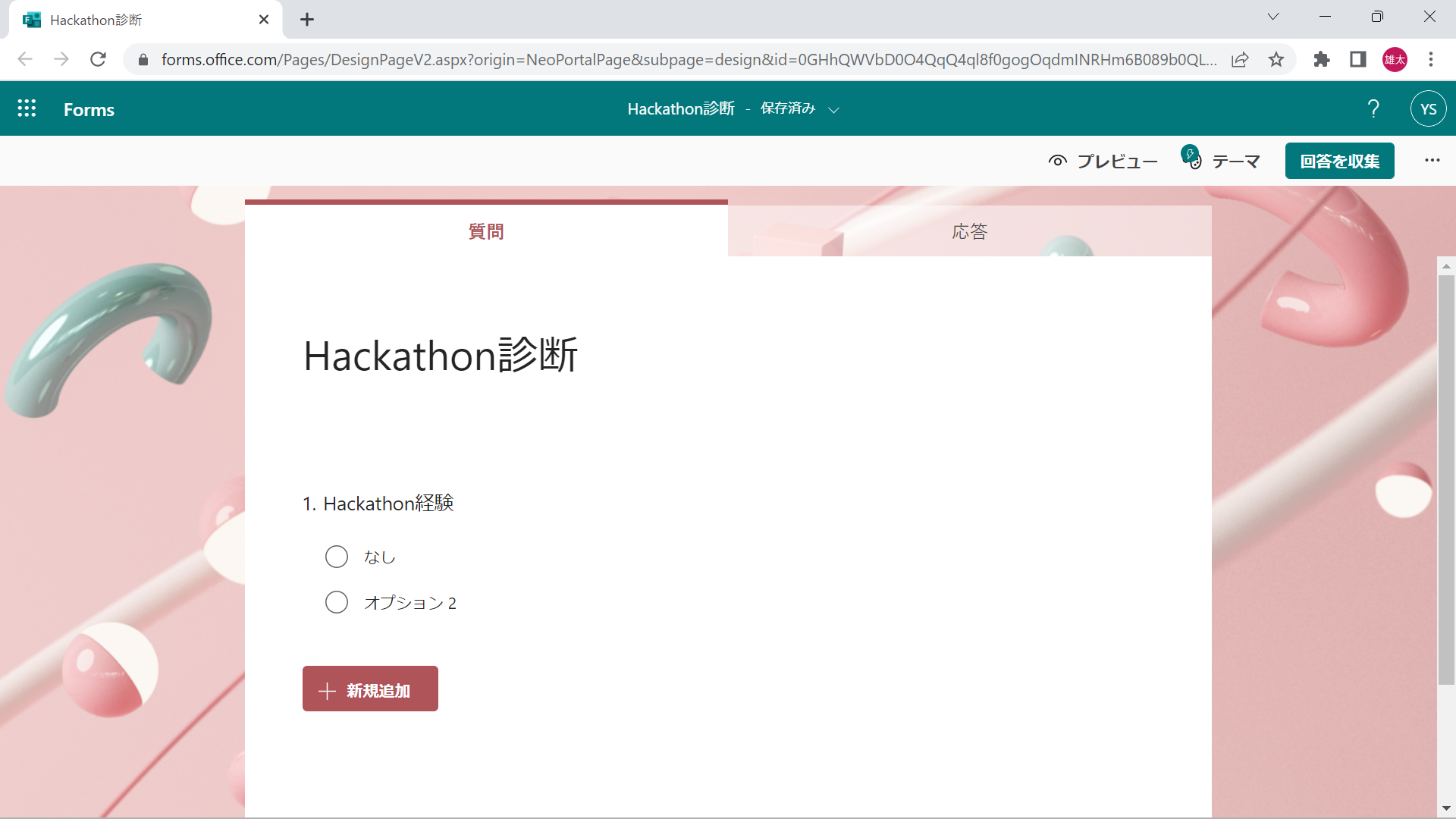1456x819 pixels.
Task: Click the Hackathon診断 form heading
Action: (x=441, y=355)
